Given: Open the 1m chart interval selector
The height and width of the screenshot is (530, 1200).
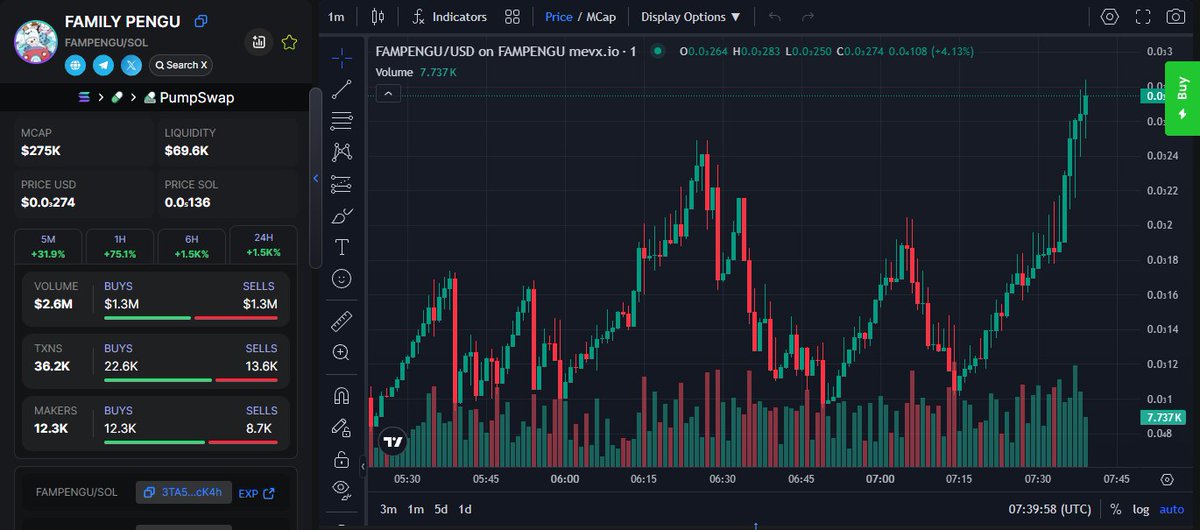Looking at the screenshot, I should click(x=336, y=17).
